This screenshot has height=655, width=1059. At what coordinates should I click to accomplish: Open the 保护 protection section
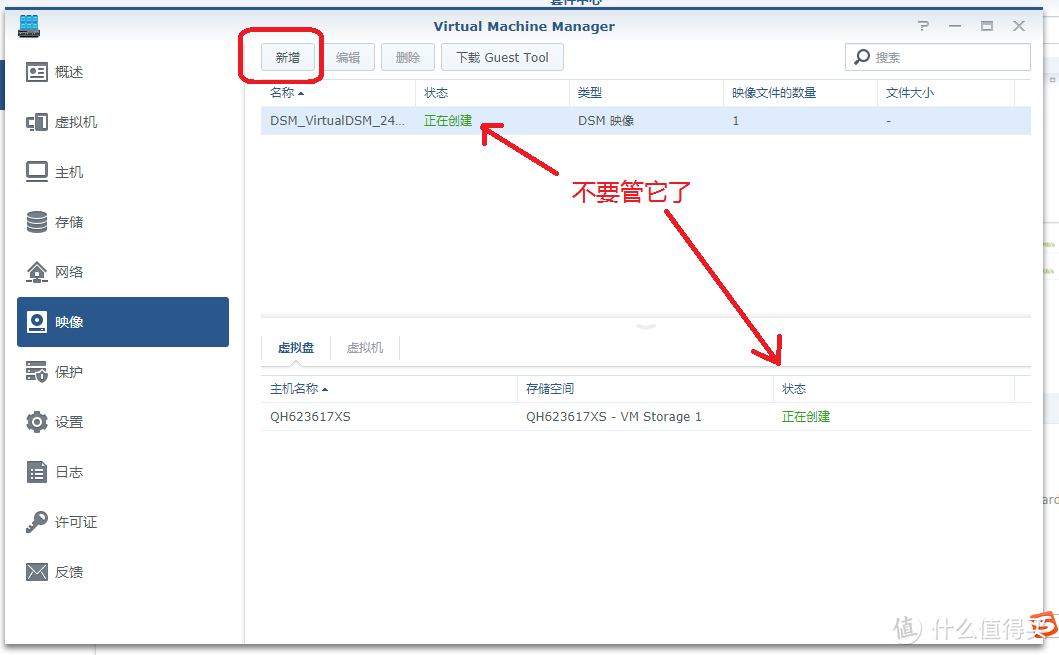[122, 372]
